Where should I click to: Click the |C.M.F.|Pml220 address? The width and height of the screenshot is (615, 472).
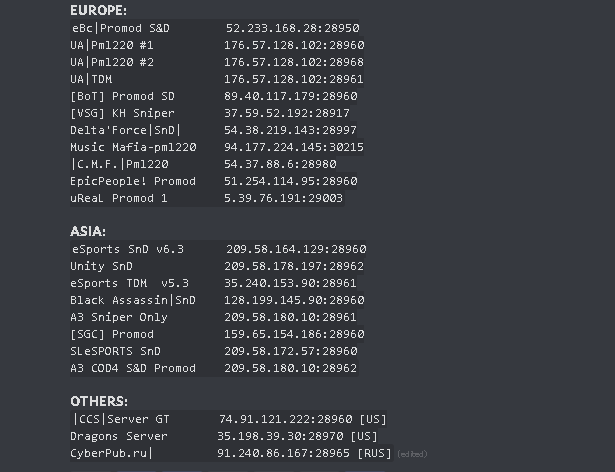pos(280,164)
